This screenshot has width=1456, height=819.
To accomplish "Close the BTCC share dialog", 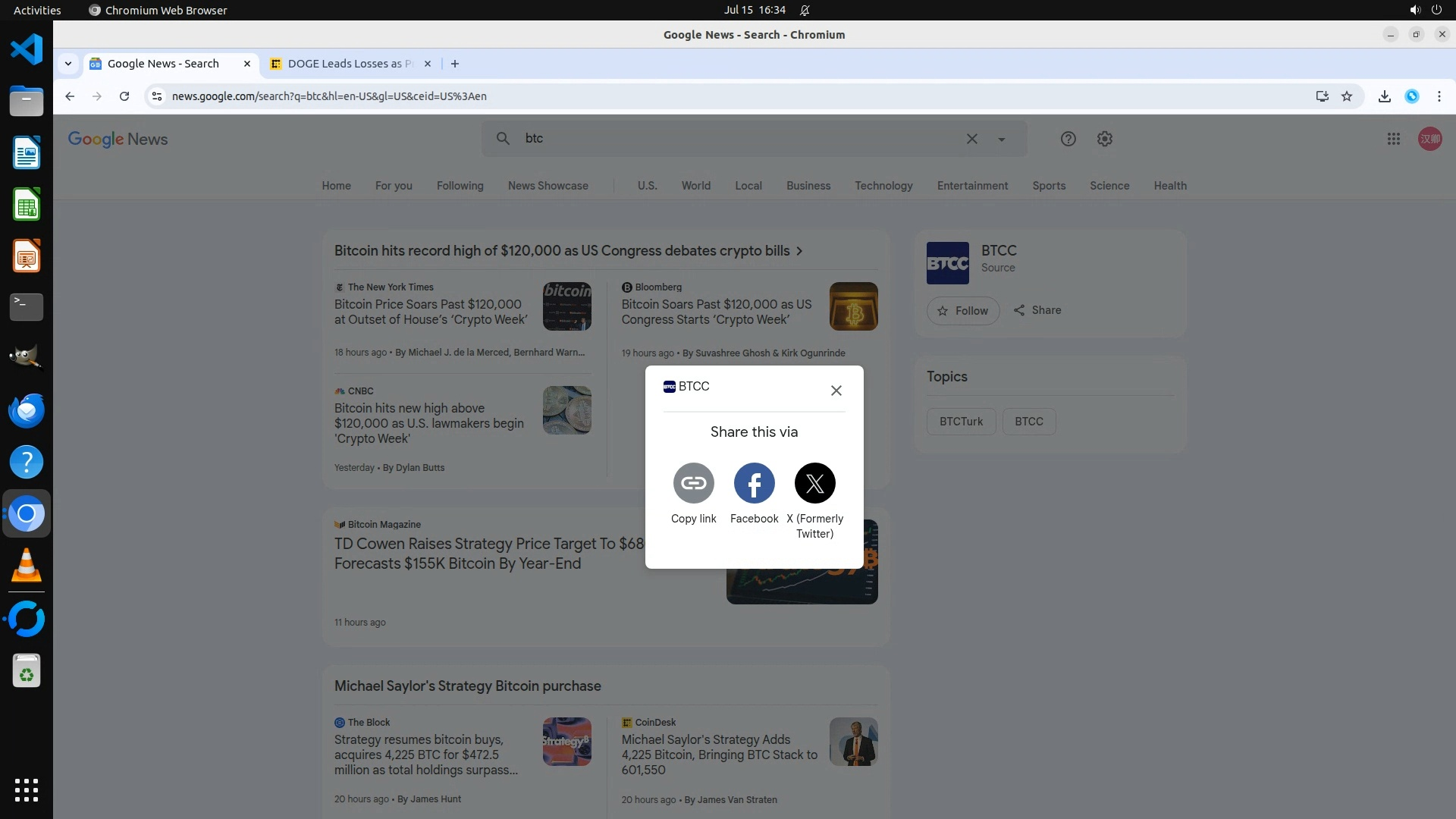I will (836, 391).
